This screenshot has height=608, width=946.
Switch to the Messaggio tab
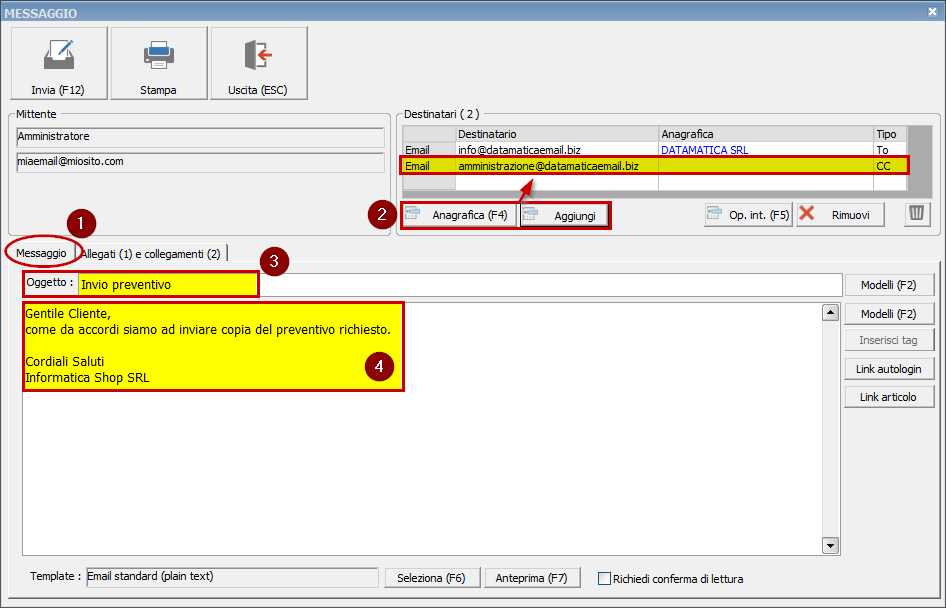tap(41, 253)
